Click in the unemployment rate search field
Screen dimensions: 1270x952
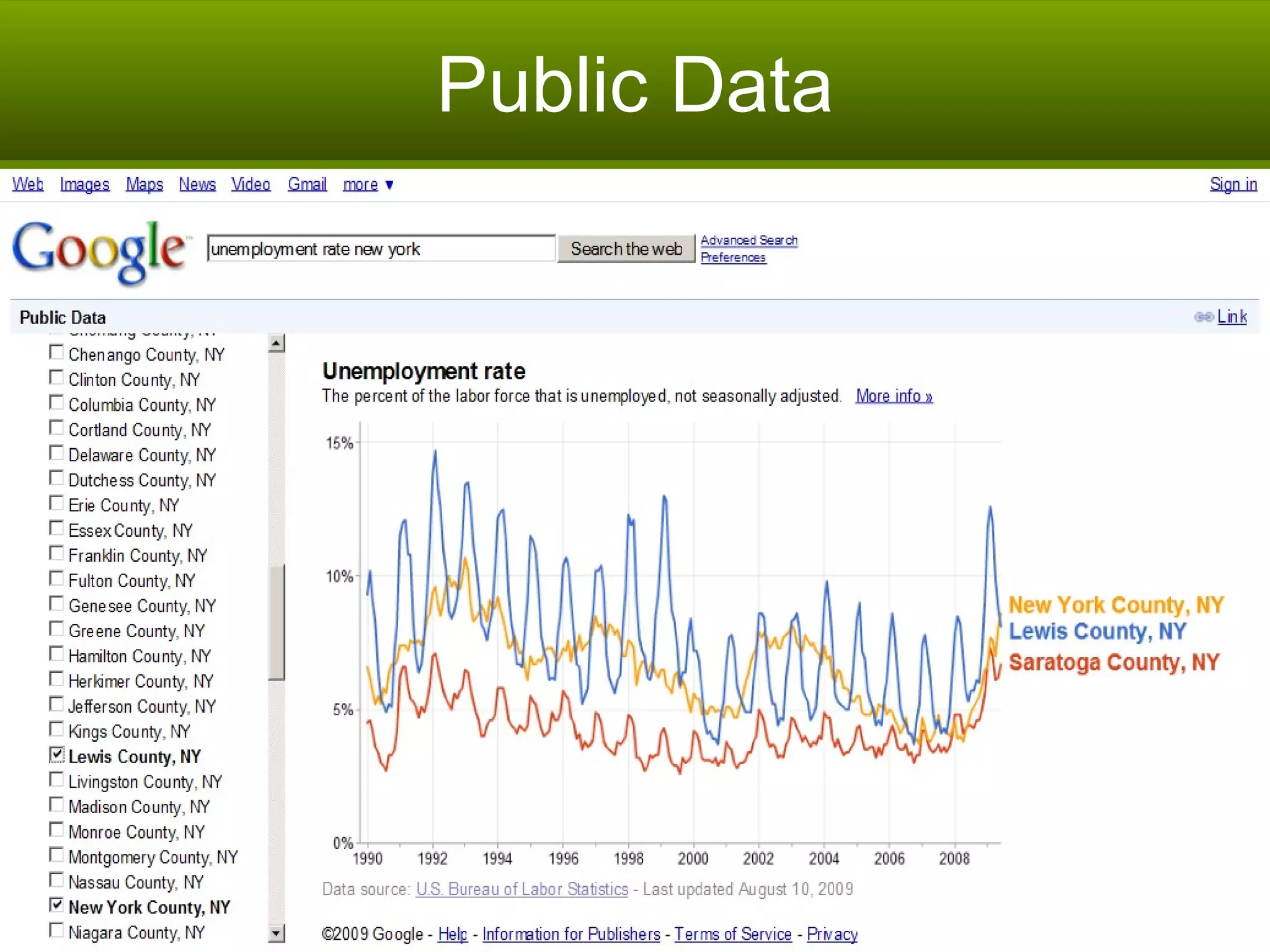pyautogui.click(x=381, y=249)
